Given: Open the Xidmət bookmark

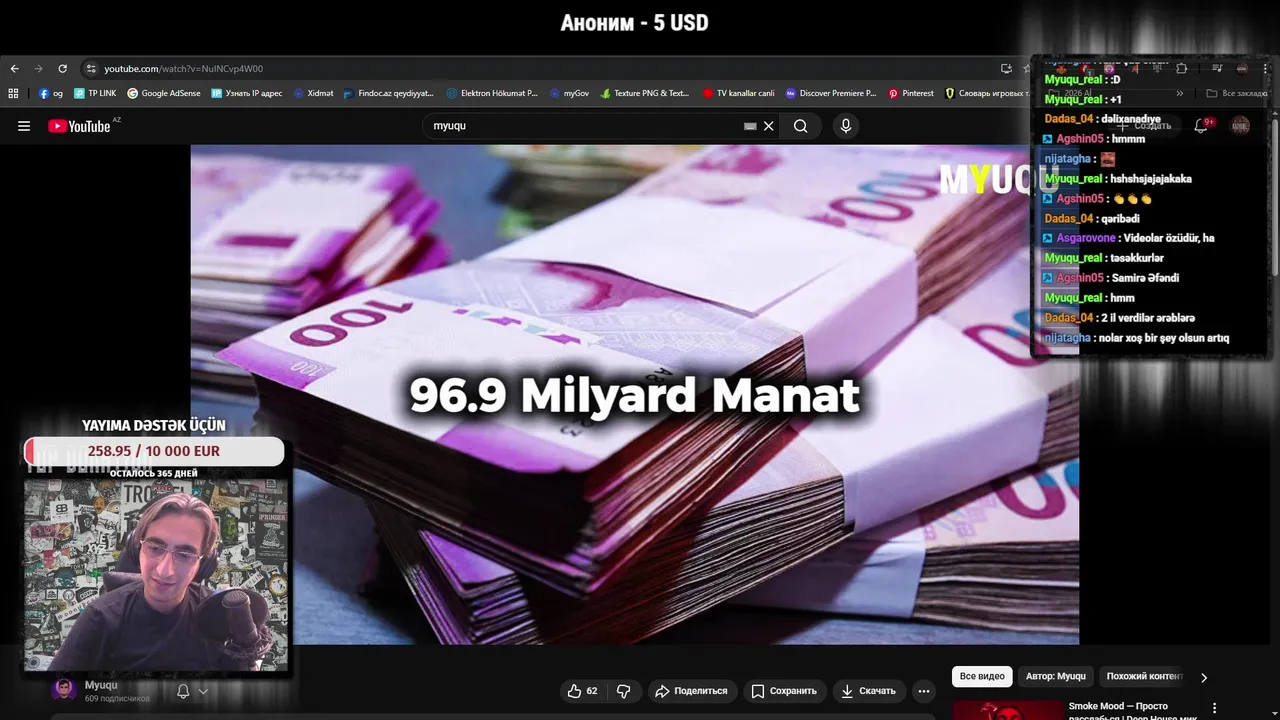Looking at the screenshot, I should click(313, 93).
